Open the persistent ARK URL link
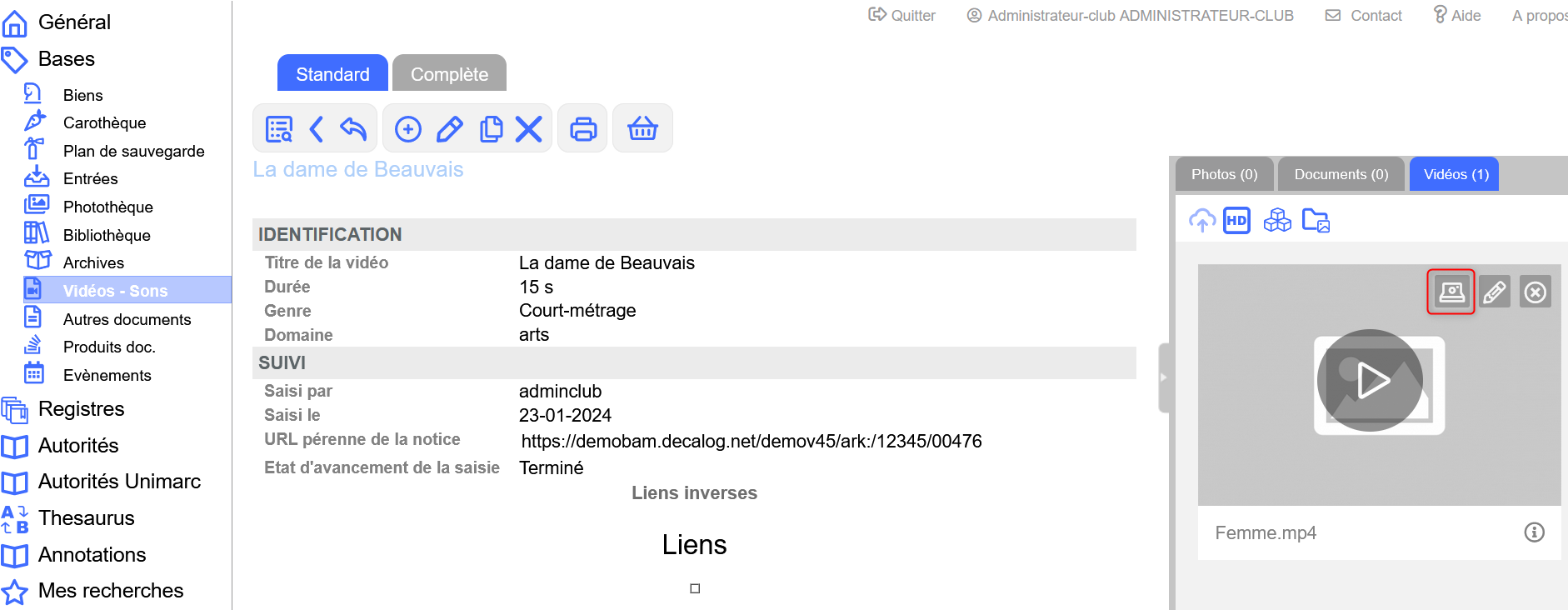Screen dimensions: 1568x610 pyautogui.click(x=752, y=441)
